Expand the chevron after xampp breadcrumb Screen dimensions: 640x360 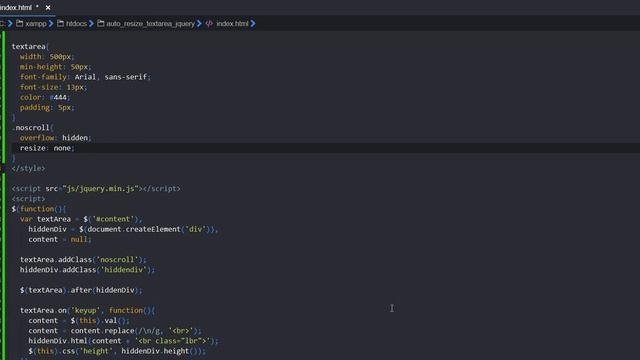click(x=51, y=24)
